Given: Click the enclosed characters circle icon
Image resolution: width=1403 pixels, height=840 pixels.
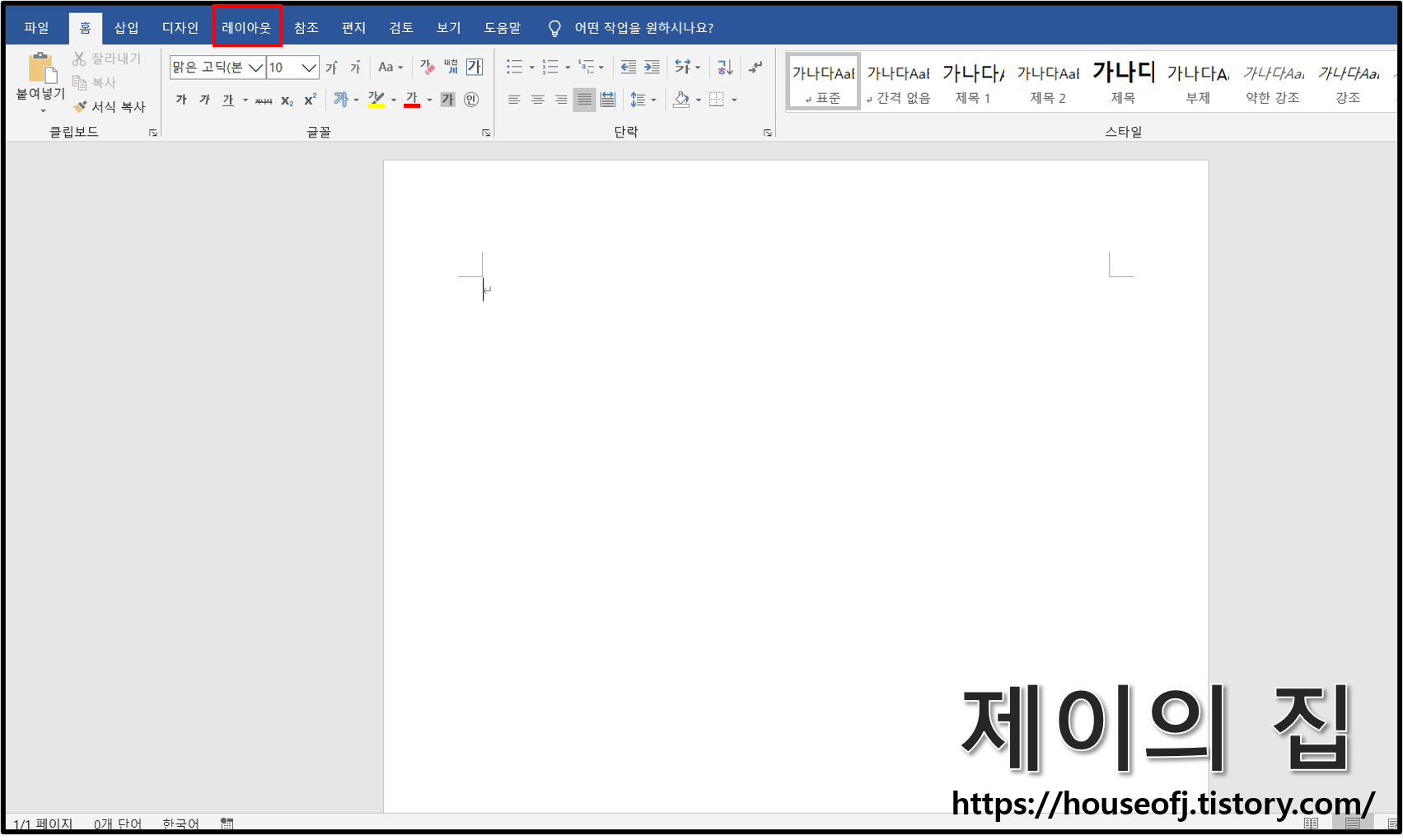Looking at the screenshot, I should [471, 100].
